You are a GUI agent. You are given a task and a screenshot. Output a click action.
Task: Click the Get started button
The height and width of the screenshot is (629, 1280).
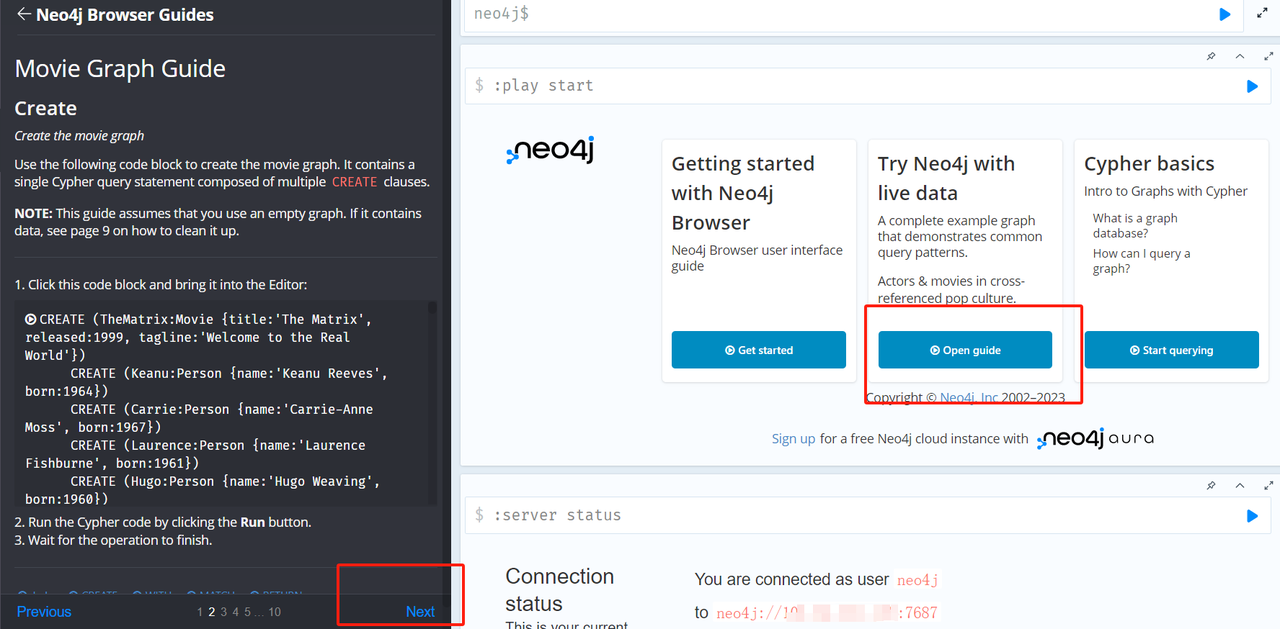[x=758, y=350]
